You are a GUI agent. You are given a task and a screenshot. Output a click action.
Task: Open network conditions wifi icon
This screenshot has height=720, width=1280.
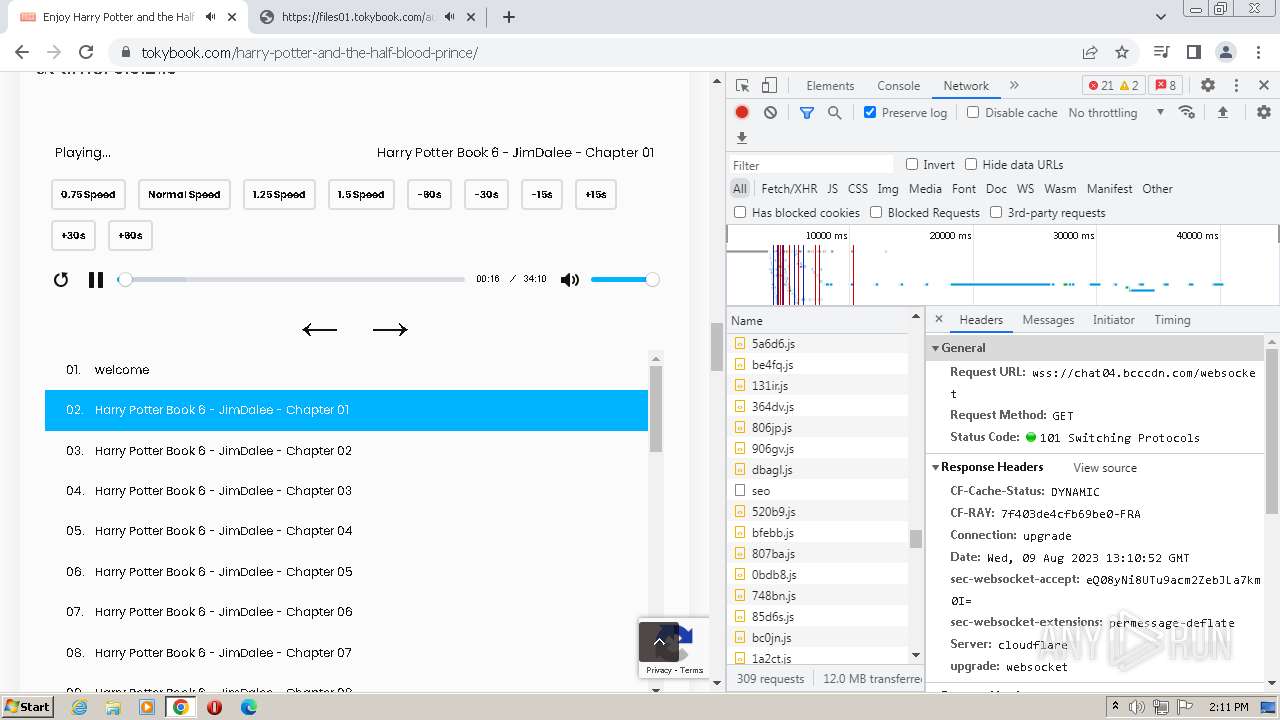click(x=1187, y=112)
